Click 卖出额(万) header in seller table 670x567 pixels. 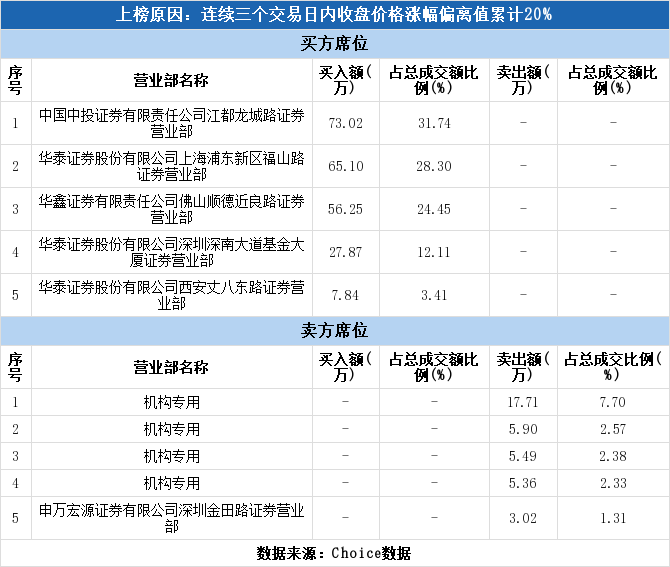pos(523,367)
